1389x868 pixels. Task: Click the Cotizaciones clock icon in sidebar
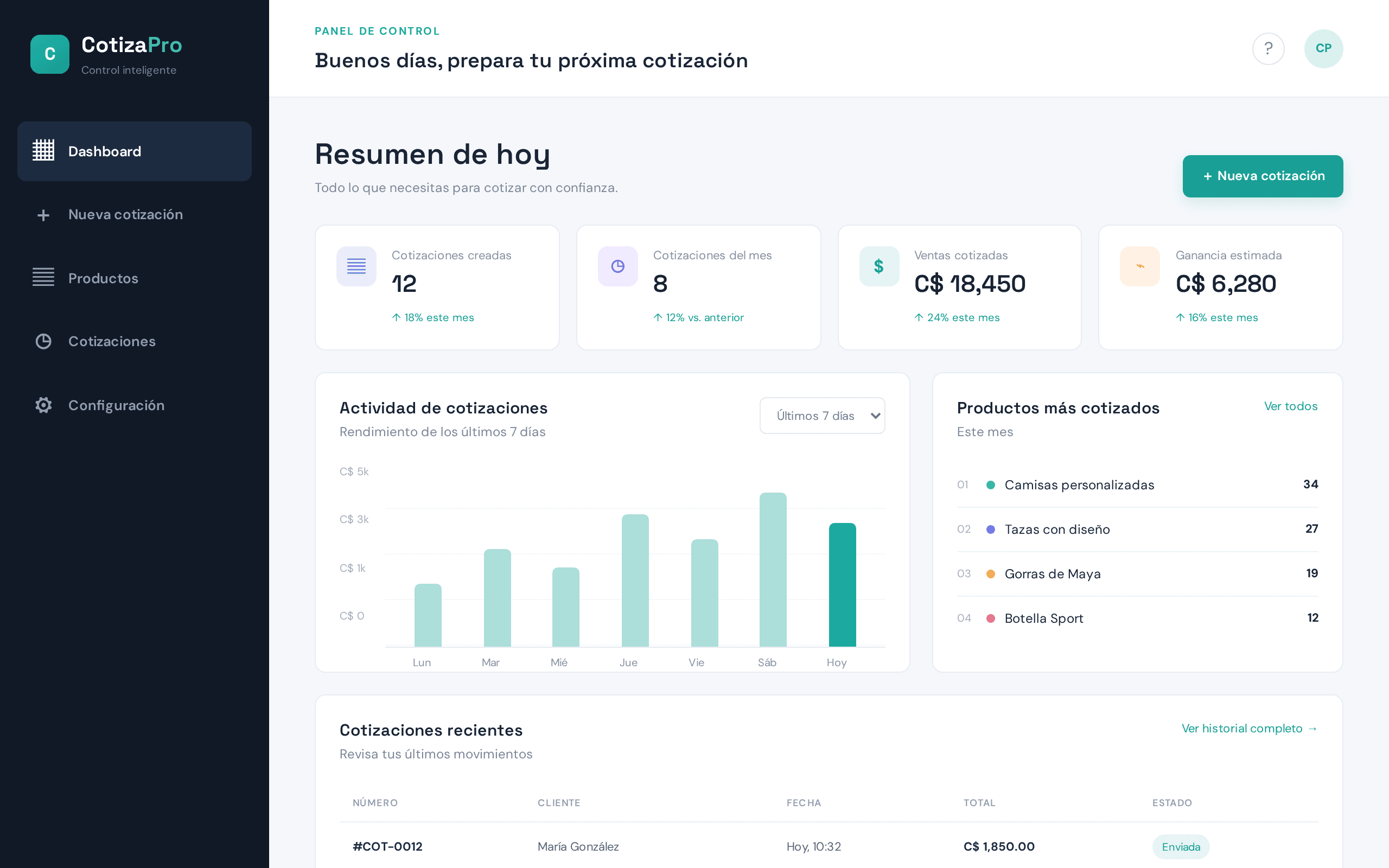pos(43,342)
